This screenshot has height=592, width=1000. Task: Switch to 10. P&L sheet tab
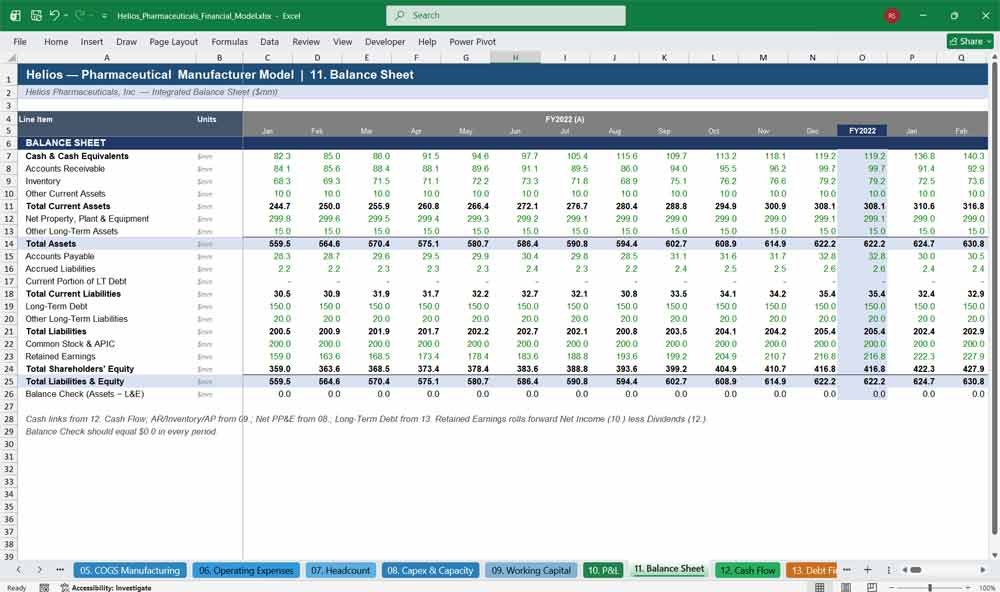(603, 570)
